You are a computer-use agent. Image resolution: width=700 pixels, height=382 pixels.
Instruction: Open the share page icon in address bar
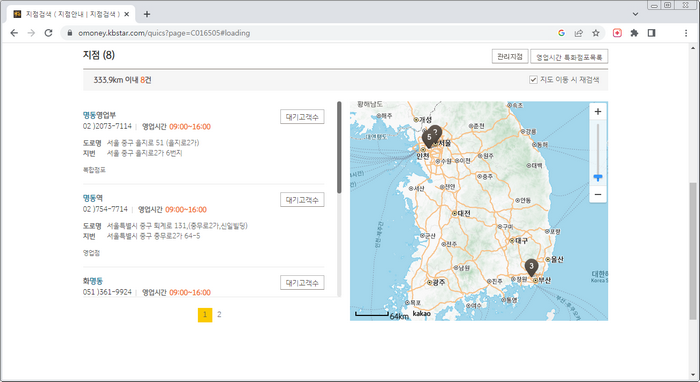tap(579, 33)
